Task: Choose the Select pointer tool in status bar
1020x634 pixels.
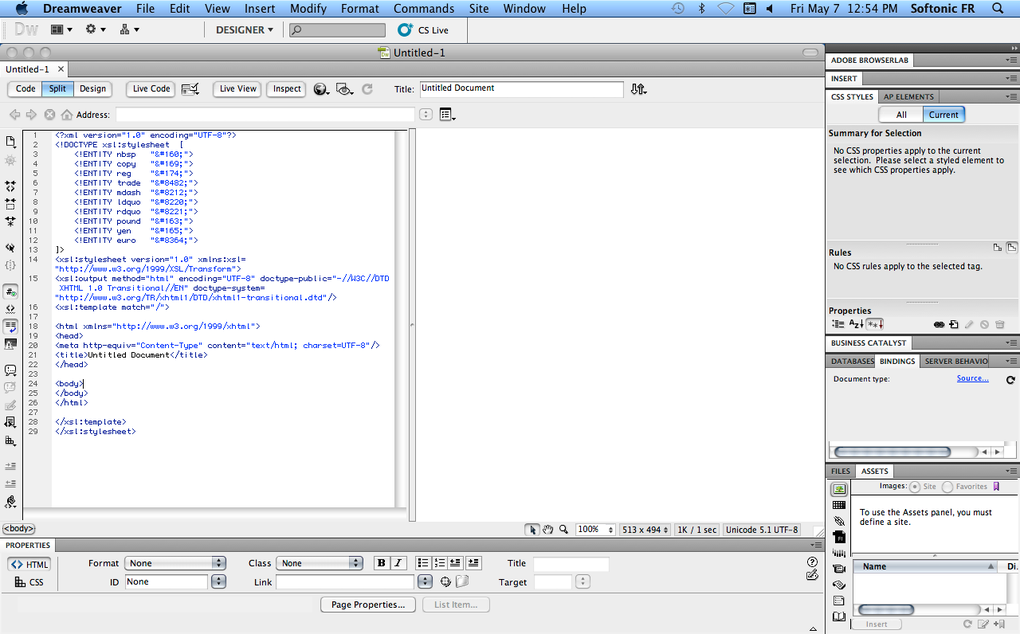Action: 532,529
